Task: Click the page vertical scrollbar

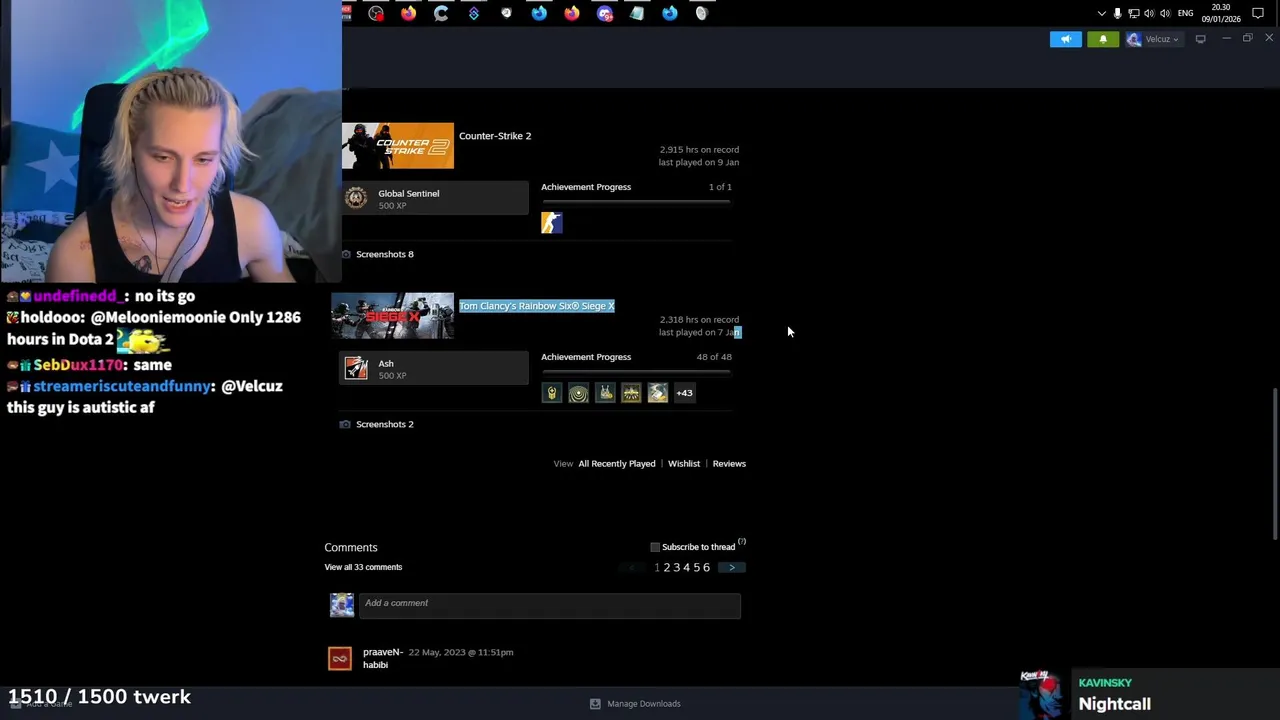Action: (x=1274, y=465)
